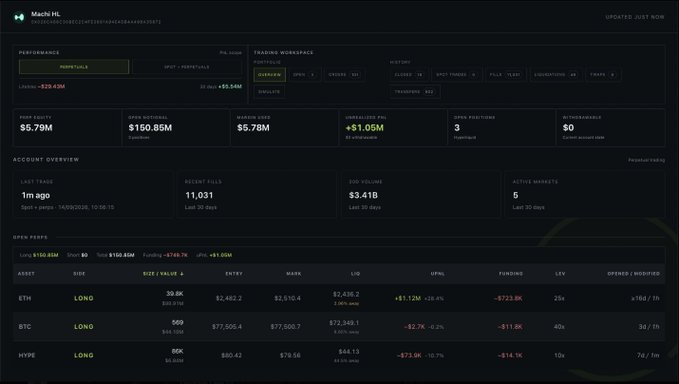Image resolution: width=679 pixels, height=384 pixels.
Task: Click ETH funding -$723.8K value
Action: pos(508,298)
